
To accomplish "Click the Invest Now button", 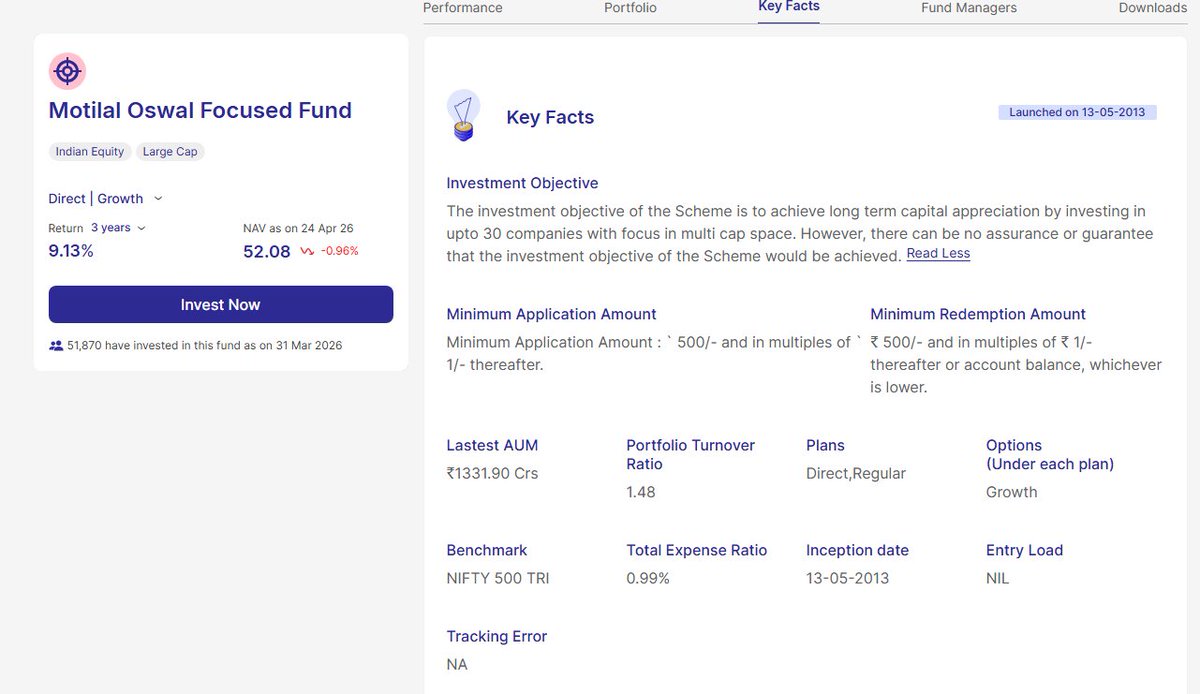I will (221, 304).
